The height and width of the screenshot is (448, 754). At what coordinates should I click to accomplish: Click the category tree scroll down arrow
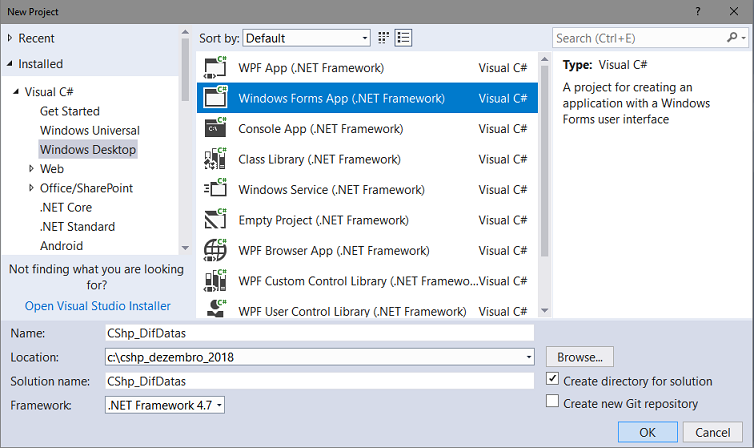pos(185,248)
